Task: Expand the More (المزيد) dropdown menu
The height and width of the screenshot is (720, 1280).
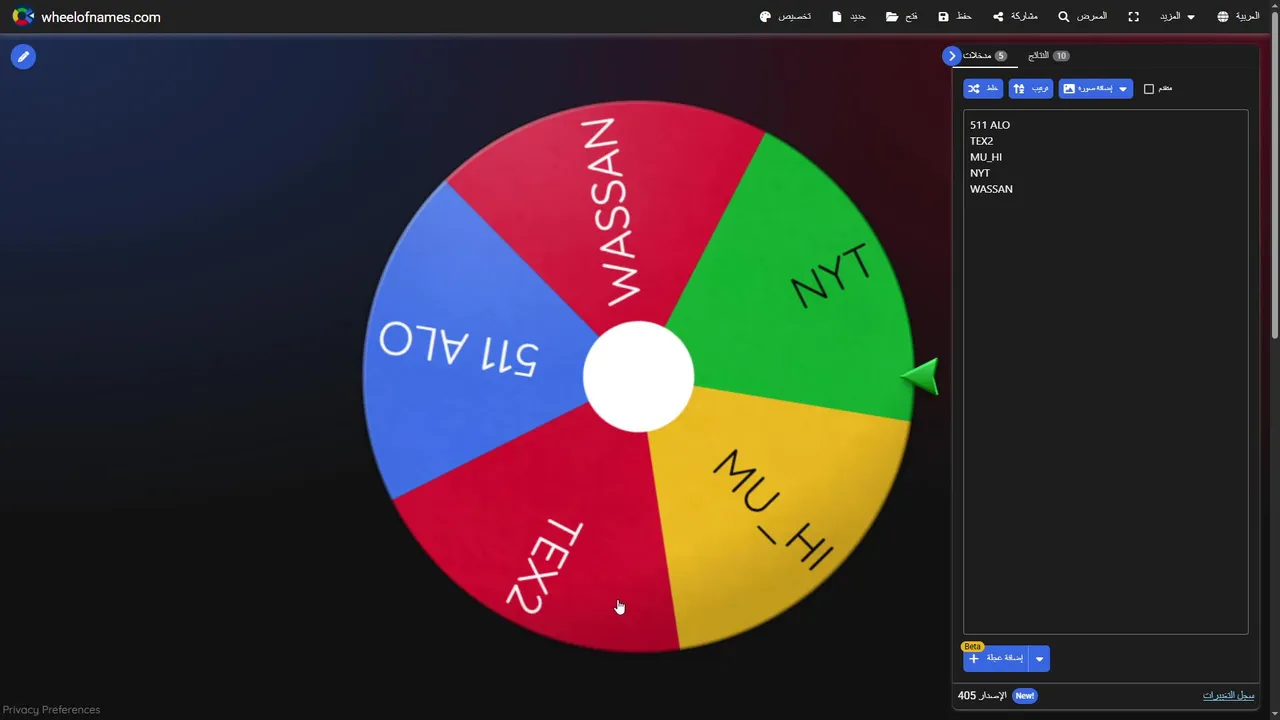Action: coord(1177,17)
